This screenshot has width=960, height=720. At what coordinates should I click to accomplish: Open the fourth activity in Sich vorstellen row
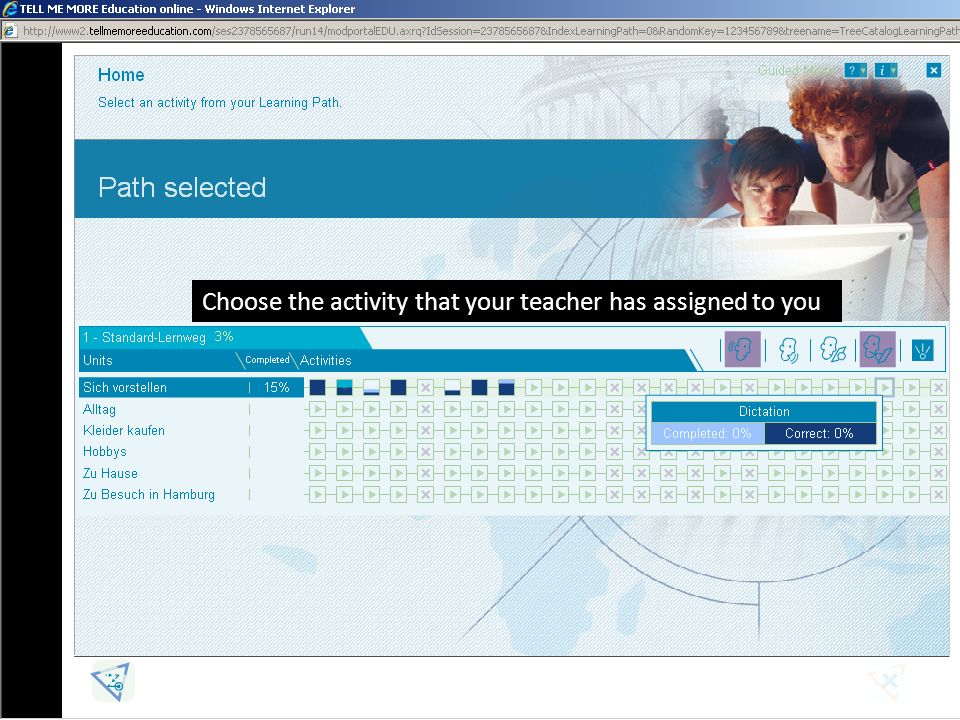pyautogui.click(x=398, y=387)
